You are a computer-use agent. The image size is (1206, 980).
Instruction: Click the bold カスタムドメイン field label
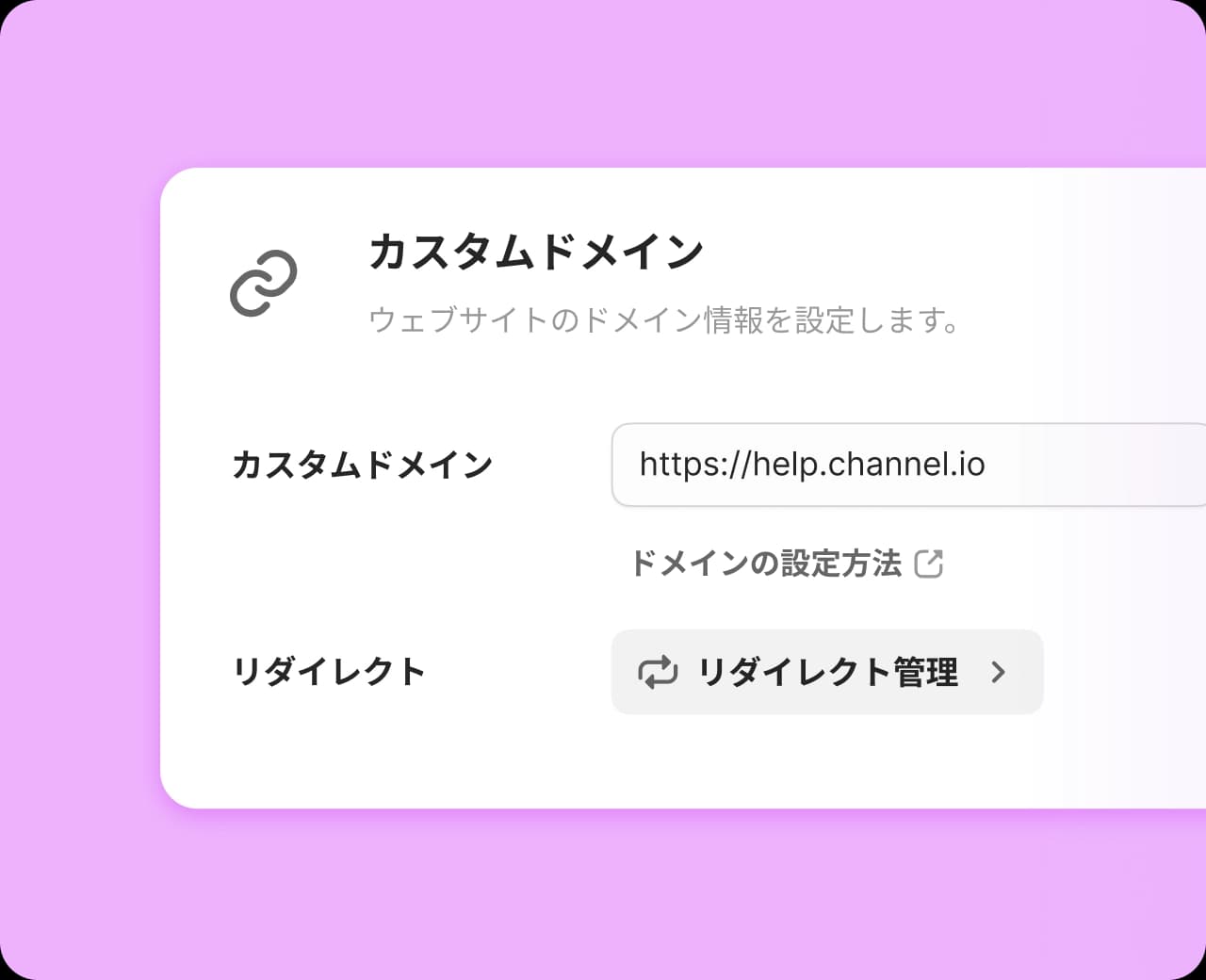pyautogui.click(x=363, y=465)
